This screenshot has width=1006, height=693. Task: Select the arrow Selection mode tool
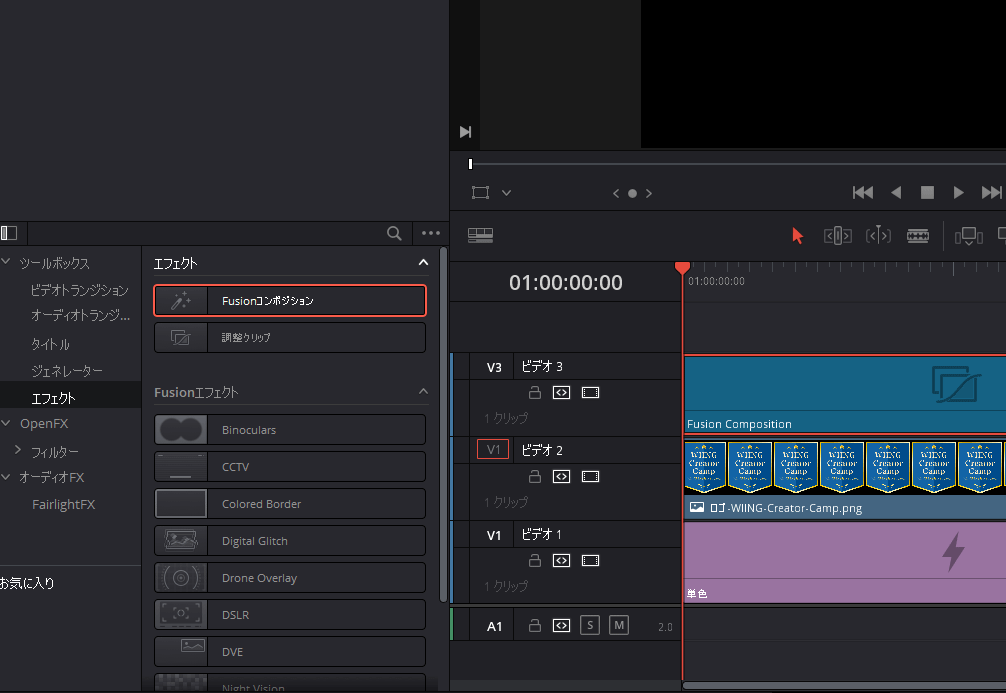797,236
